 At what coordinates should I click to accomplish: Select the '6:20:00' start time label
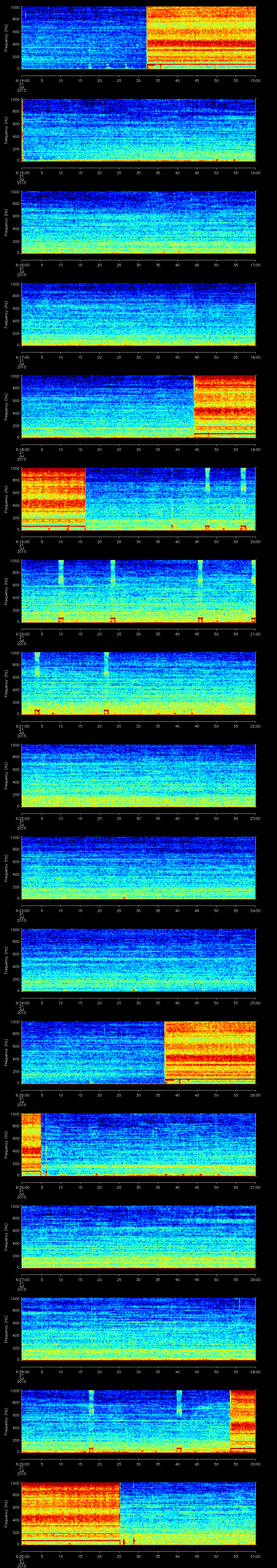(22, 634)
